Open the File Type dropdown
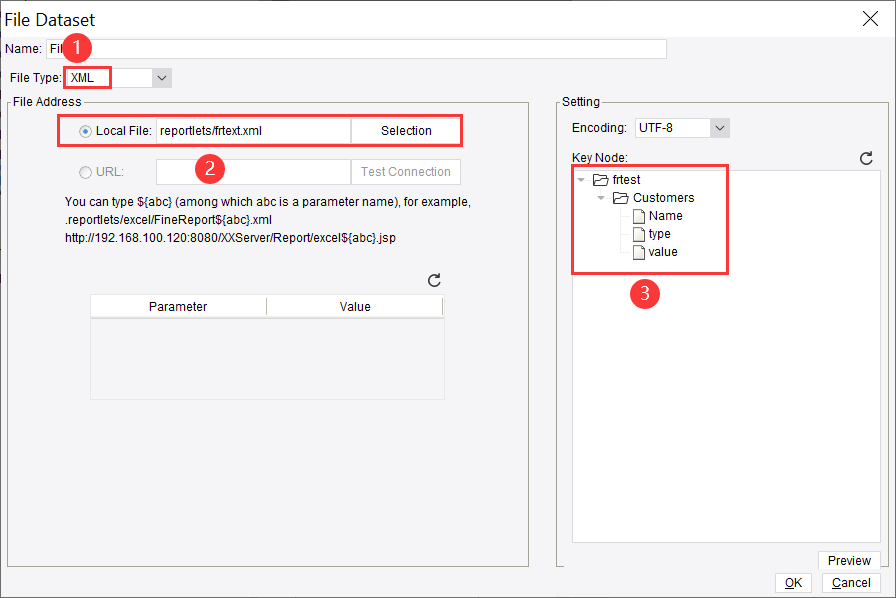This screenshot has height=598, width=896. pyautogui.click(x=161, y=77)
